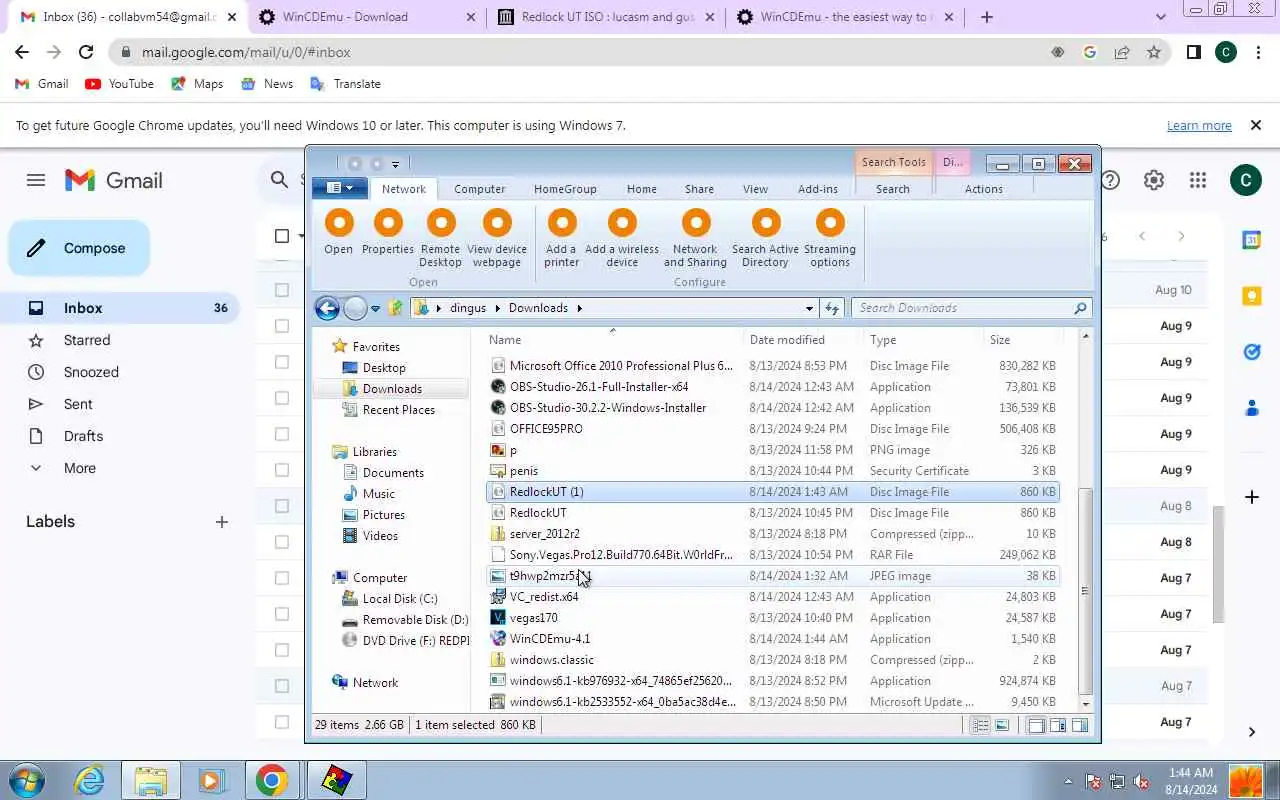The height and width of the screenshot is (800, 1280).
Task: Show hidden system tray icons arrow
Action: (1068, 782)
